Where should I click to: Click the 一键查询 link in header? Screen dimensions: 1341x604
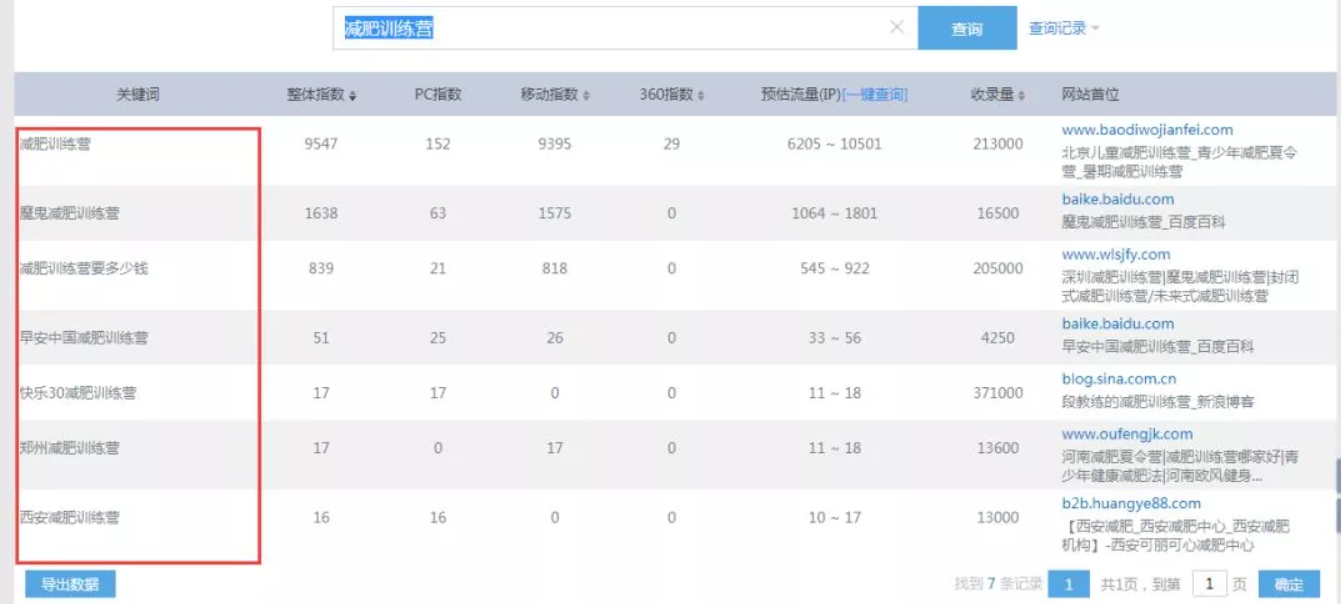[x=875, y=95]
